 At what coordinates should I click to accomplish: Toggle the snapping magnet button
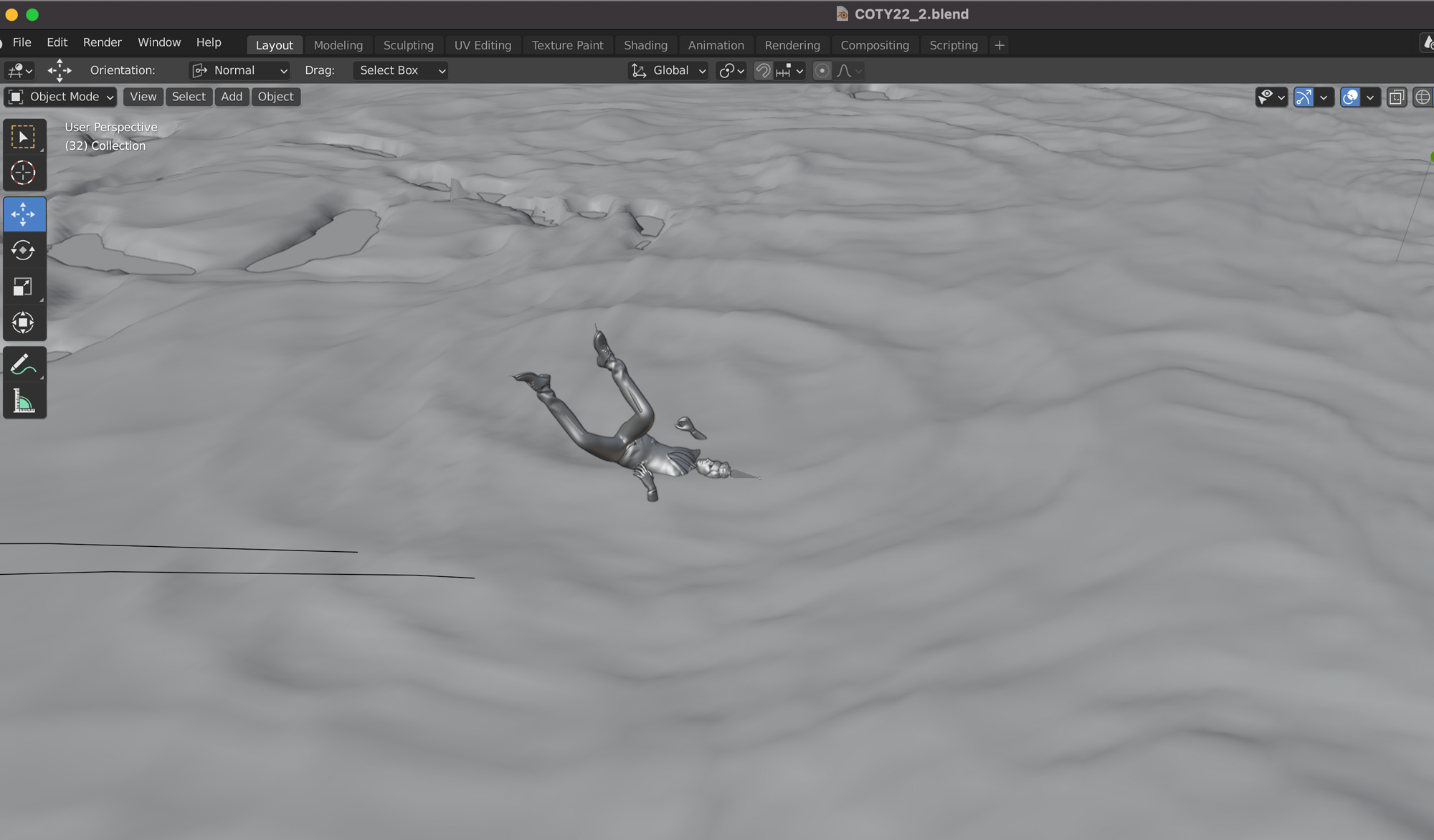763,70
